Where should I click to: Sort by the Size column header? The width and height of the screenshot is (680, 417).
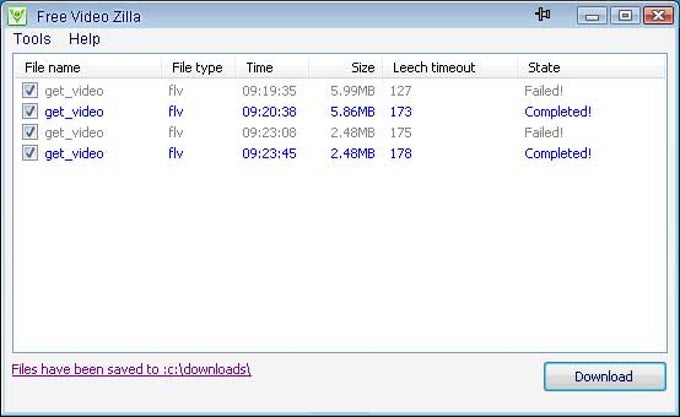[346, 68]
